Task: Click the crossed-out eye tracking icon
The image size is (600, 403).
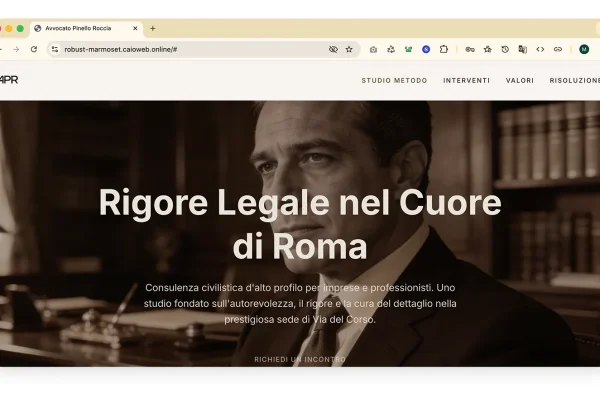Action: (333, 49)
